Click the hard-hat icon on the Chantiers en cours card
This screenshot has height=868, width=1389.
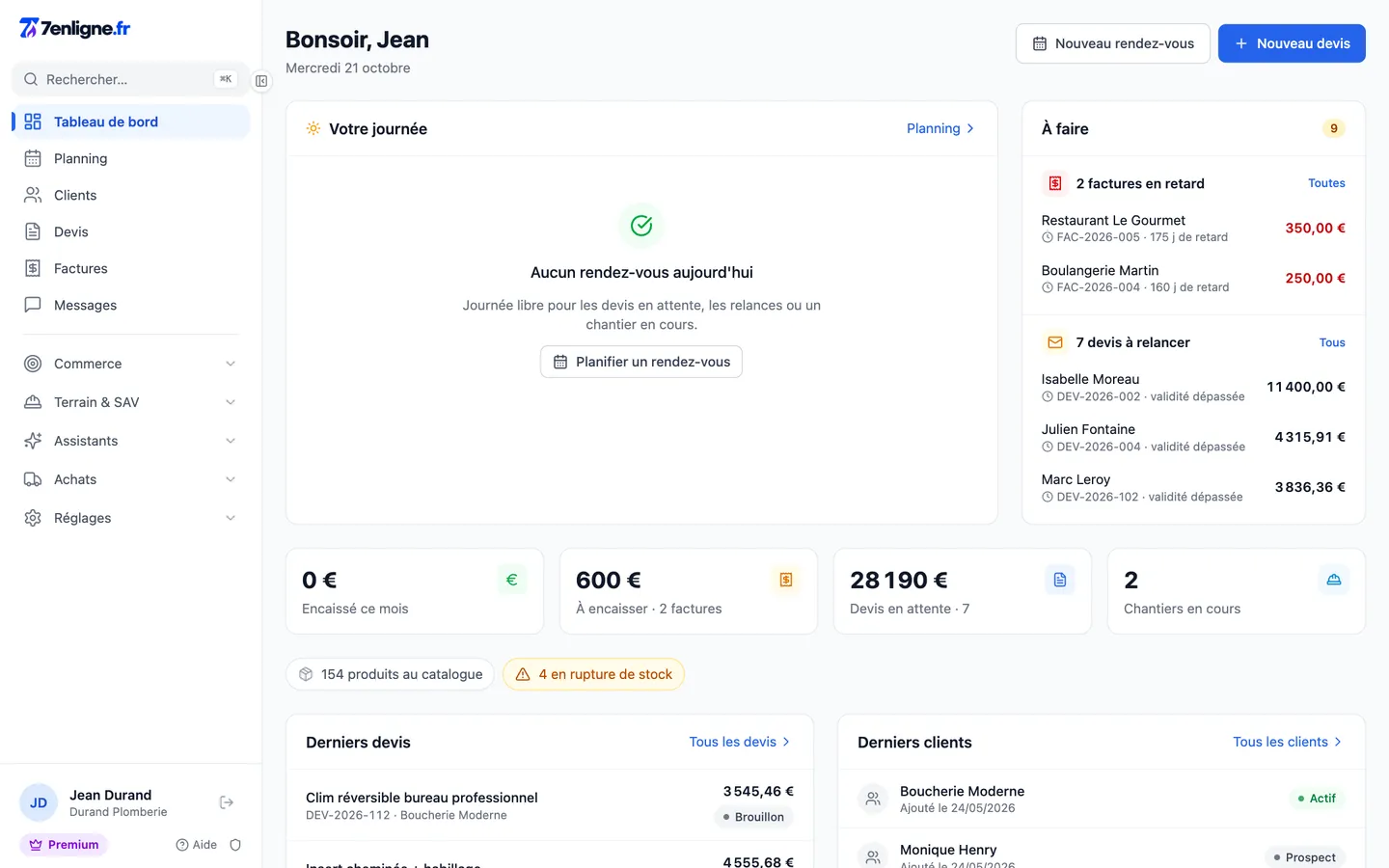[x=1334, y=580]
